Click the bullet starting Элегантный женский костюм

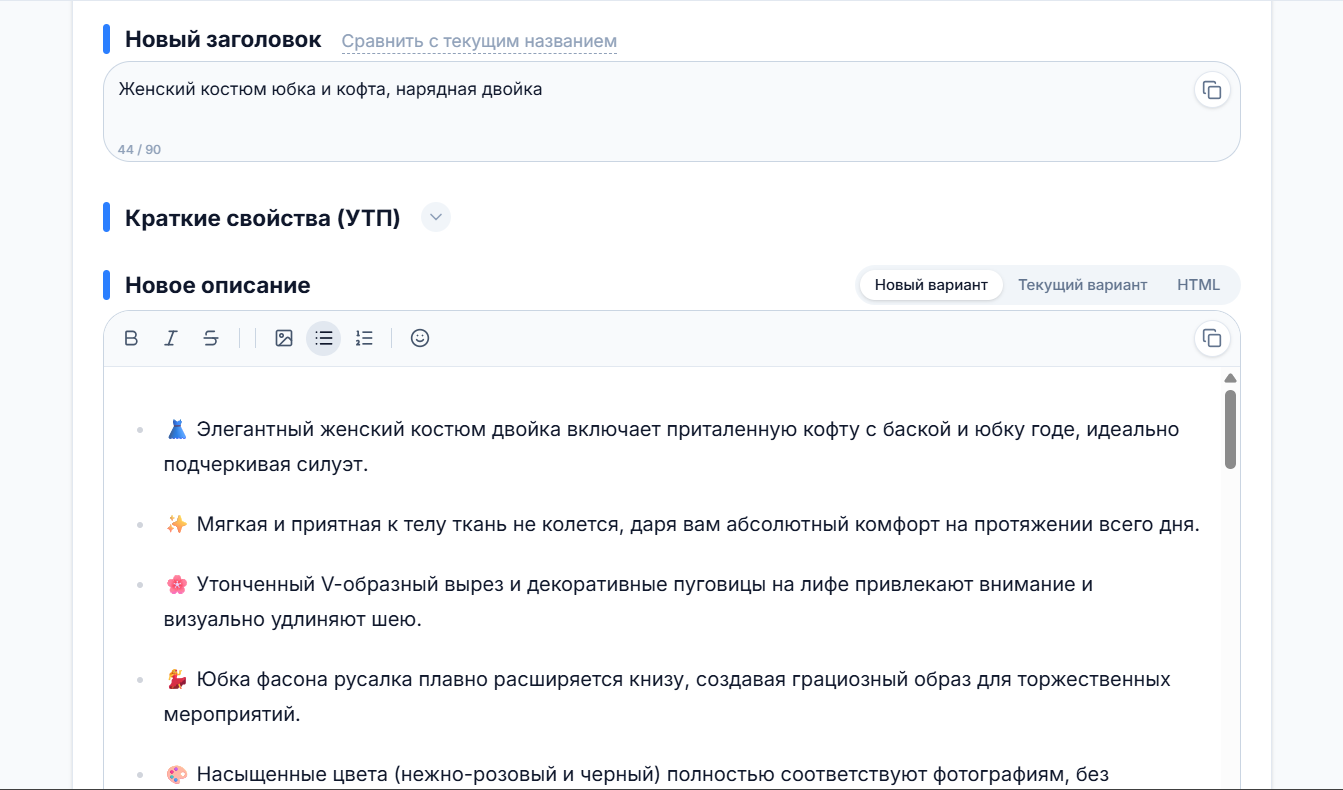tap(671, 447)
